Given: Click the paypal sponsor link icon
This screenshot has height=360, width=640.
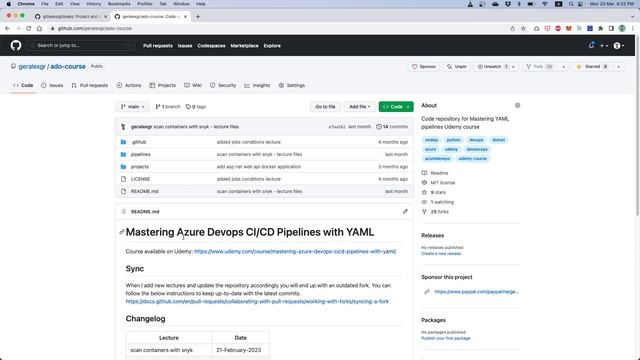Looking at the screenshot, I should click(x=427, y=291).
